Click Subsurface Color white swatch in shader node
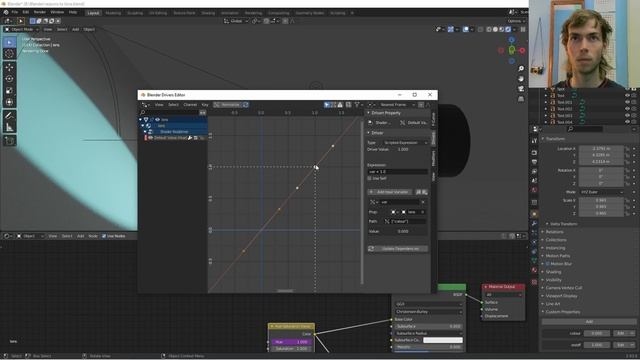The image size is (640, 360). [443, 340]
